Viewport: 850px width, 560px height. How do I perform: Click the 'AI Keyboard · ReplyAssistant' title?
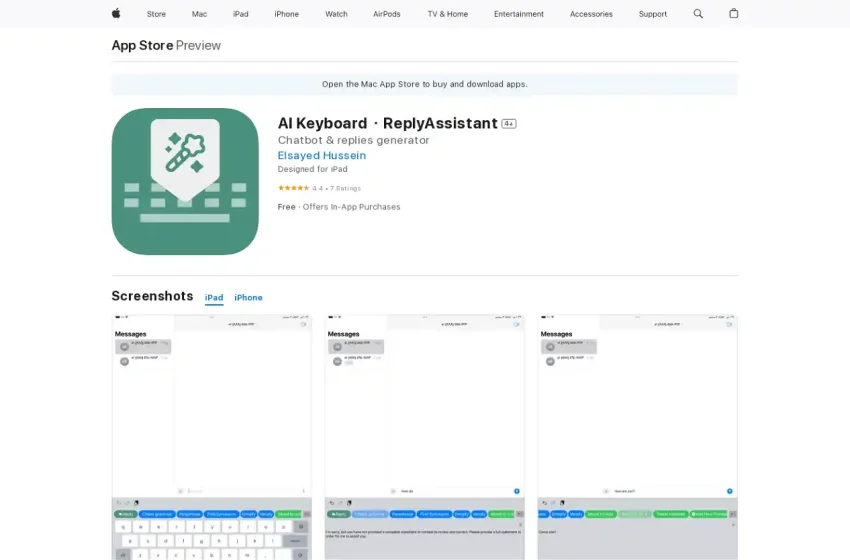click(388, 124)
